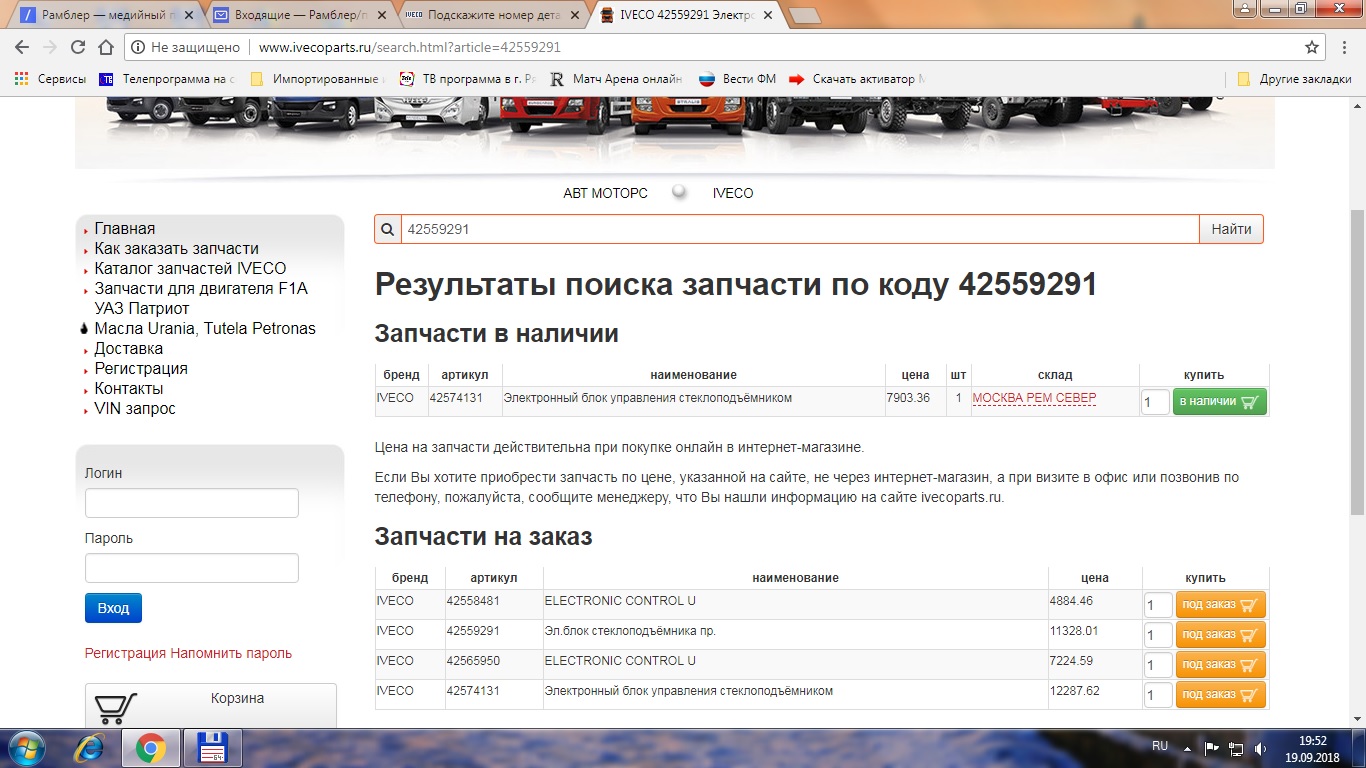Click the blue Вход button
The image size is (1366, 768).
[113, 608]
